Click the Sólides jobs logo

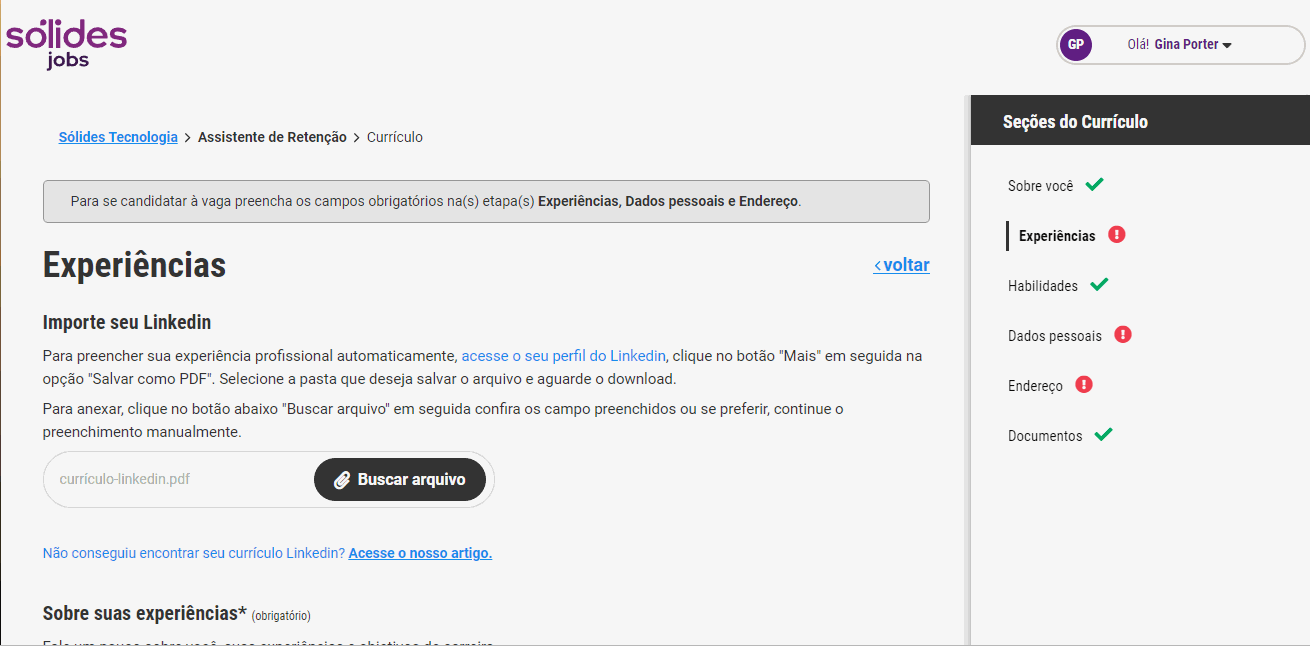click(66, 44)
